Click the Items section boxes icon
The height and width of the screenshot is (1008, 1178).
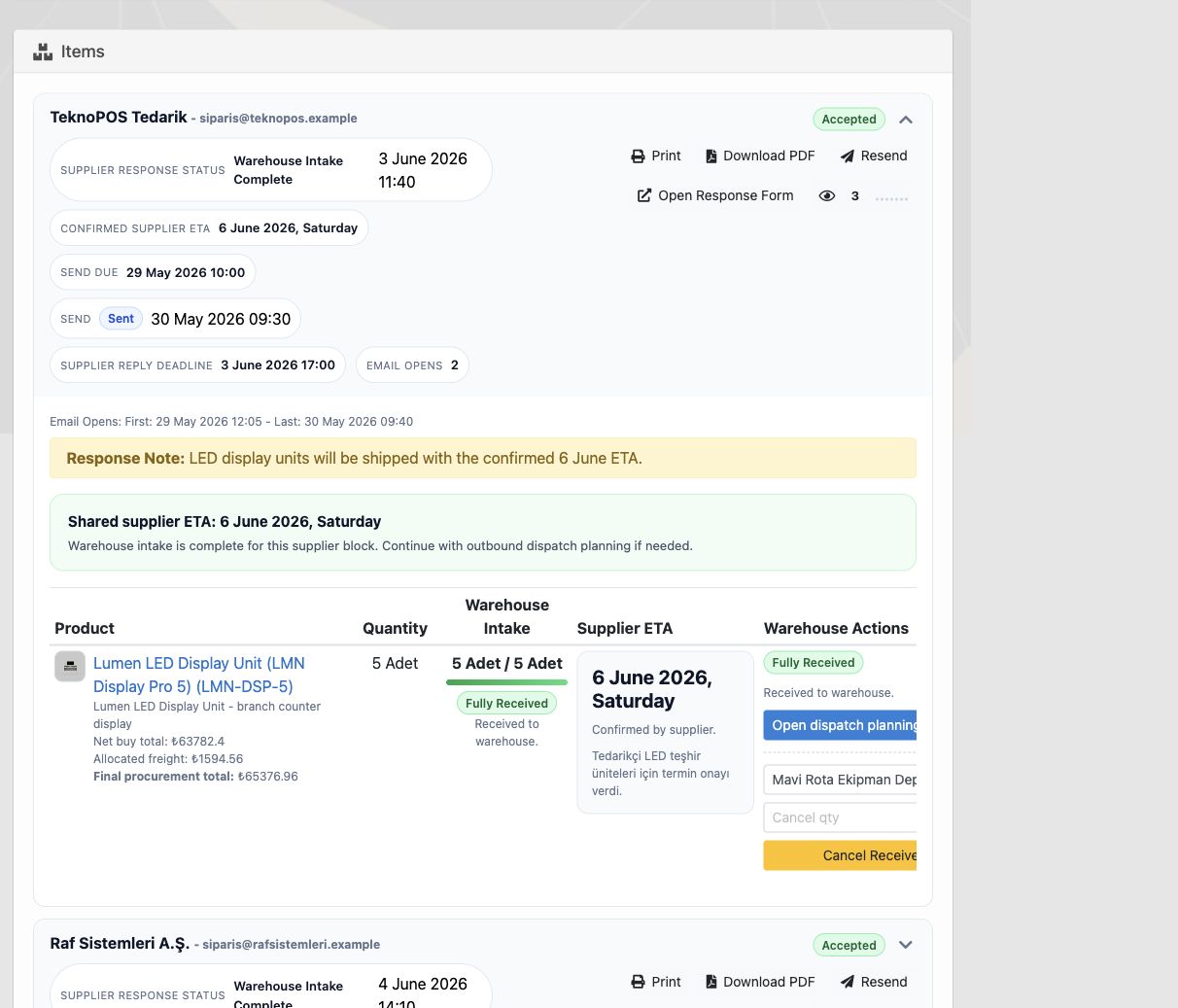pos(43,52)
